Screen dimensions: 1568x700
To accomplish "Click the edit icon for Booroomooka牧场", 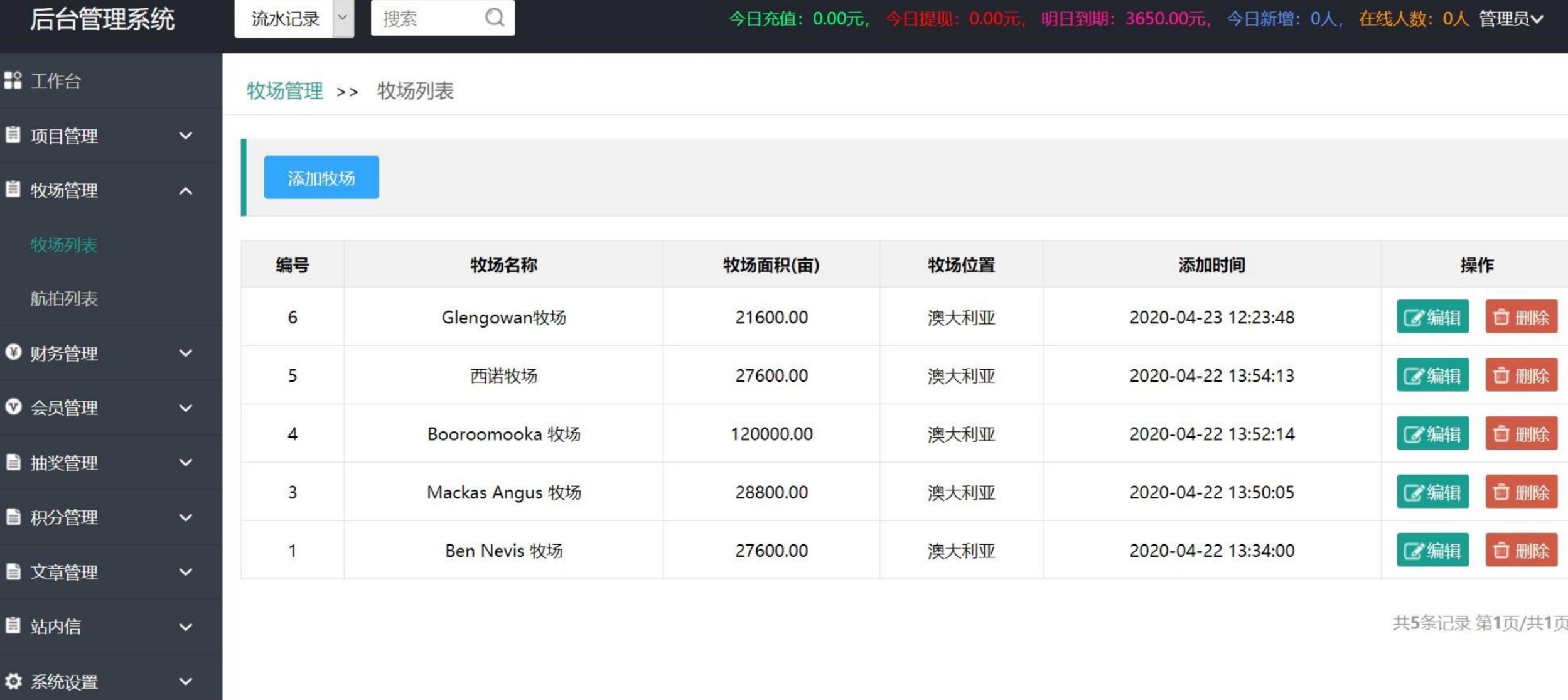I will [1432, 434].
